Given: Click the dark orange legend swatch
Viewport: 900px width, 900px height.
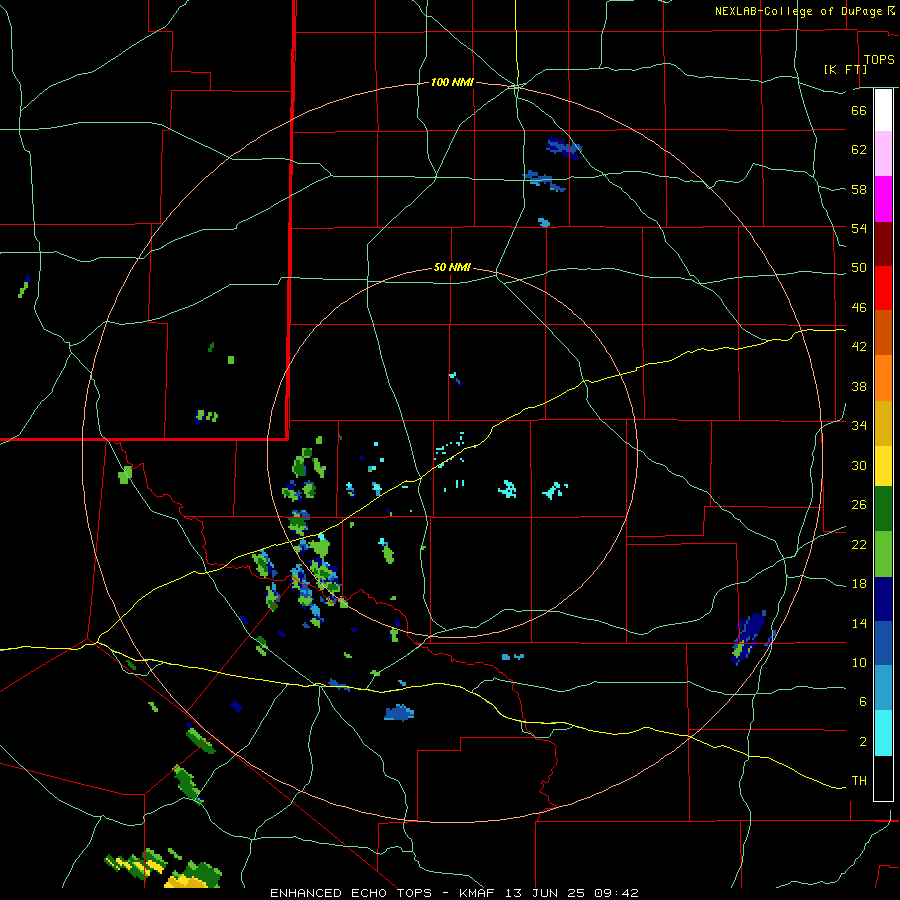Looking at the screenshot, I should [x=883, y=333].
